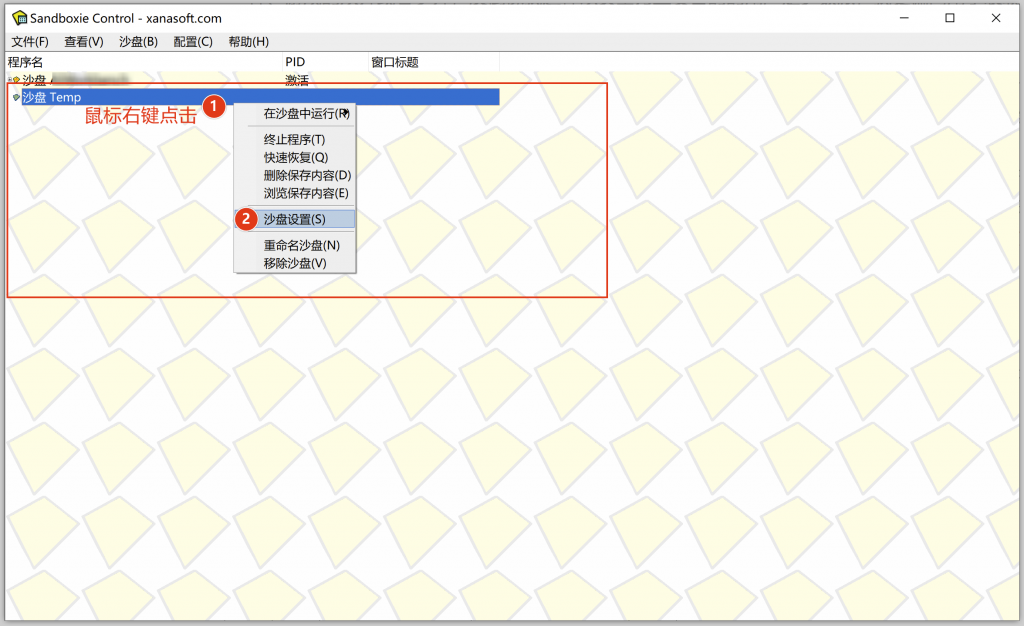Choose 移除沙盘(V) to remove sandbox
Screen dimensions: 1024x626
(x=295, y=263)
